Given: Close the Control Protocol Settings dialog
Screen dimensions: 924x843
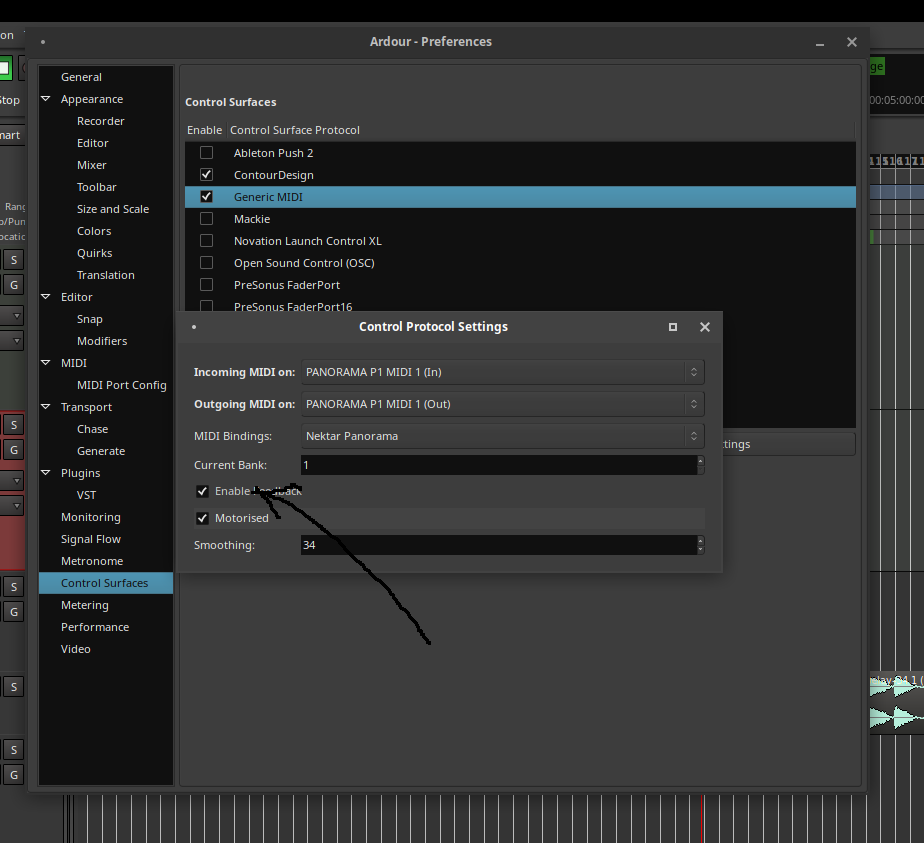Looking at the screenshot, I should tap(705, 327).
